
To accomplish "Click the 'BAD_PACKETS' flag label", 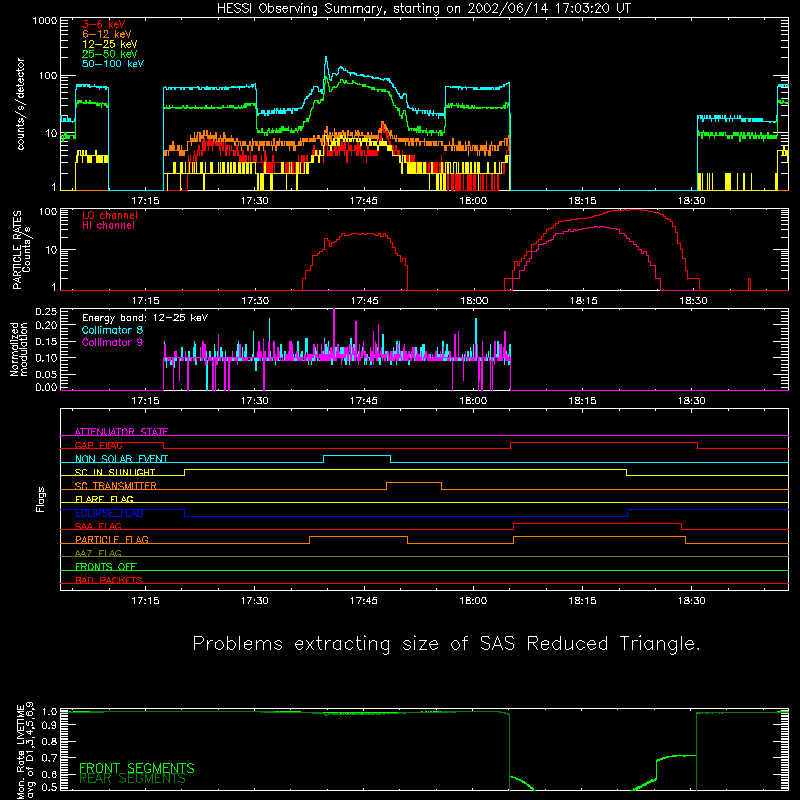I will pos(109,580).
